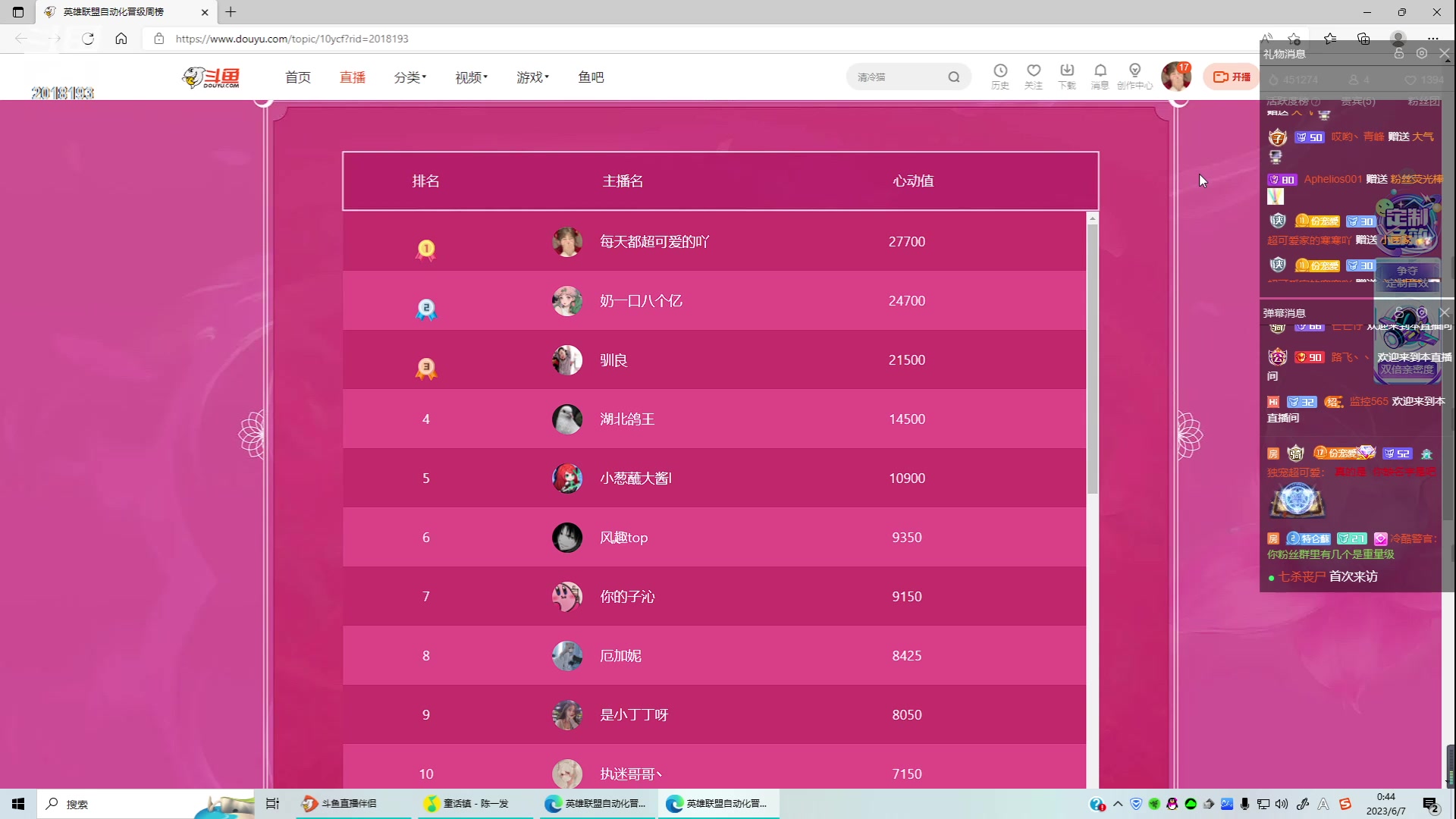
Task: Open settings gear in 礼物消息 panel
Action: tap(1422, 54)
